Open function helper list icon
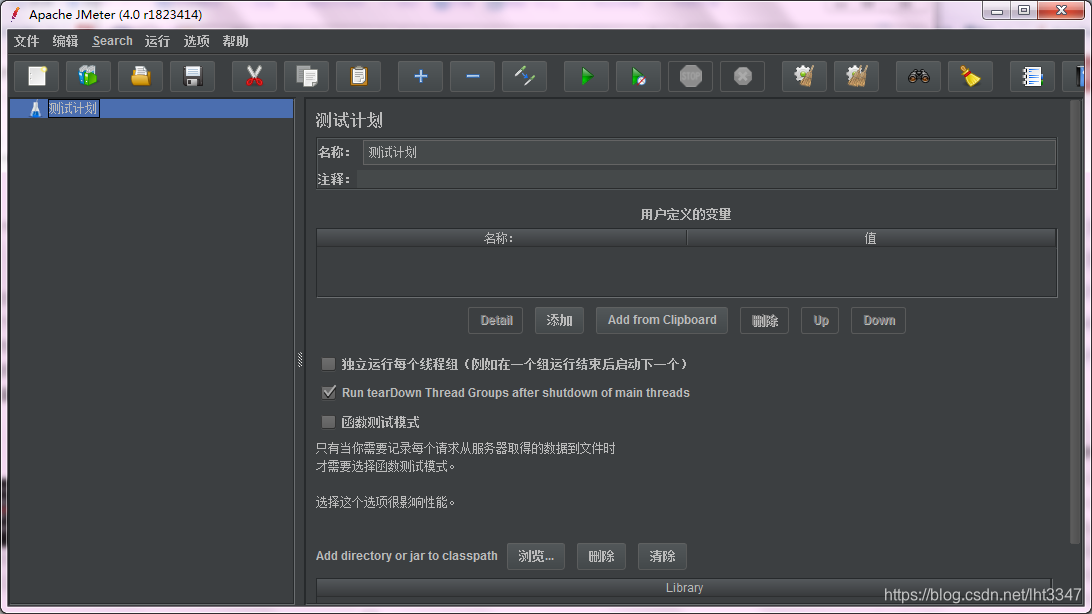Screen dimensions: 1092x614 [x=1032, y=76]
